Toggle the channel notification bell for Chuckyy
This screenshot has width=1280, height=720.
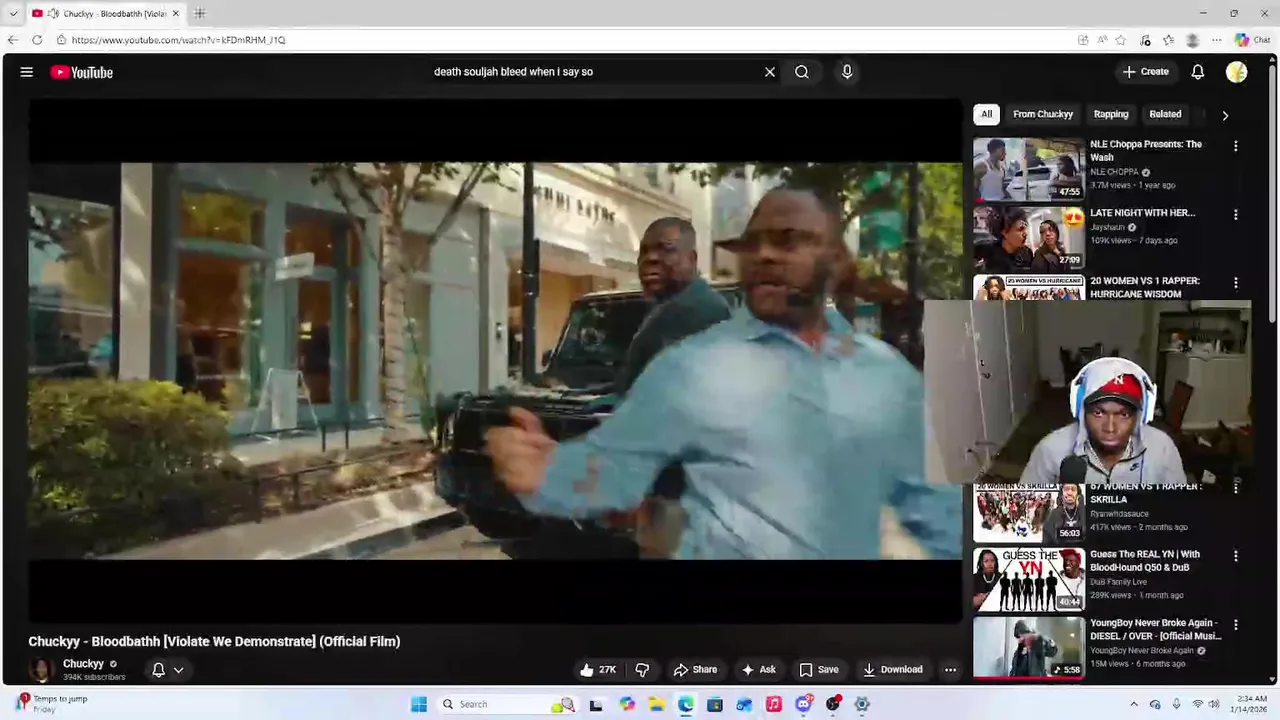(158, 670)
